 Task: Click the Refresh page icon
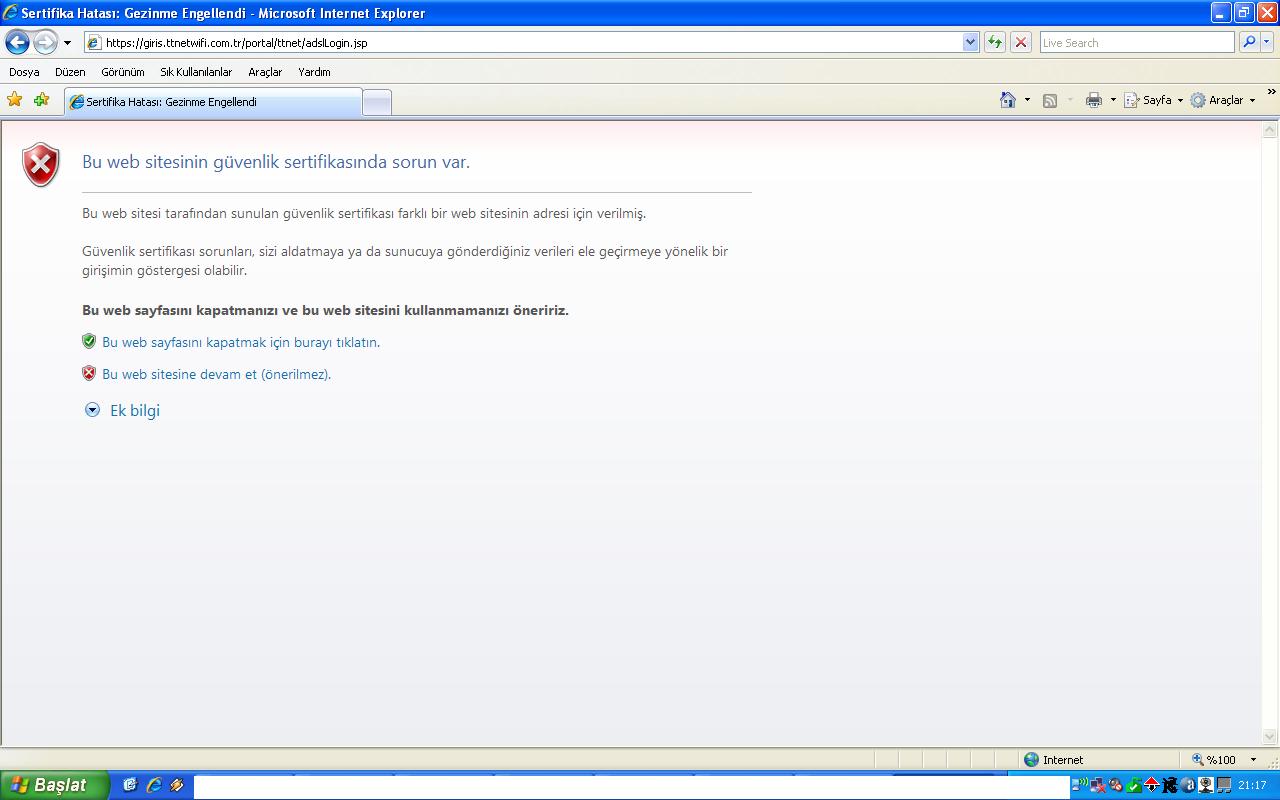[x=994, y=42]
